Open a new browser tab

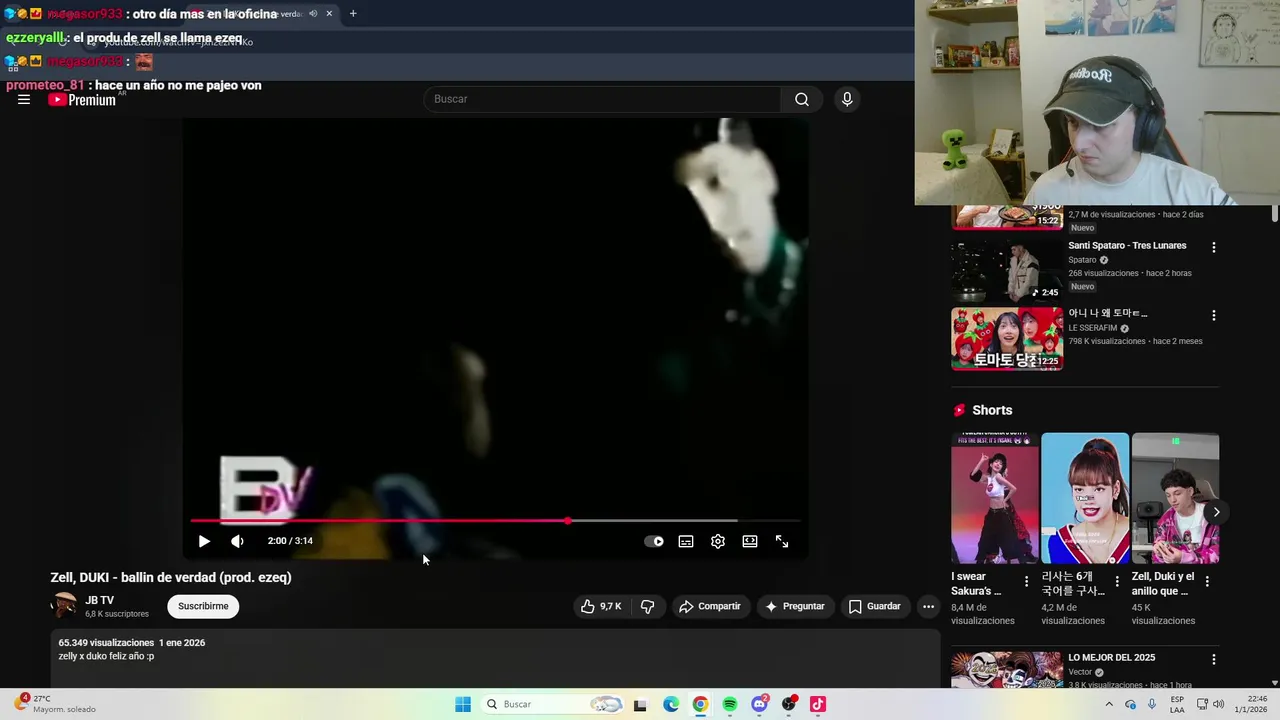353,14
